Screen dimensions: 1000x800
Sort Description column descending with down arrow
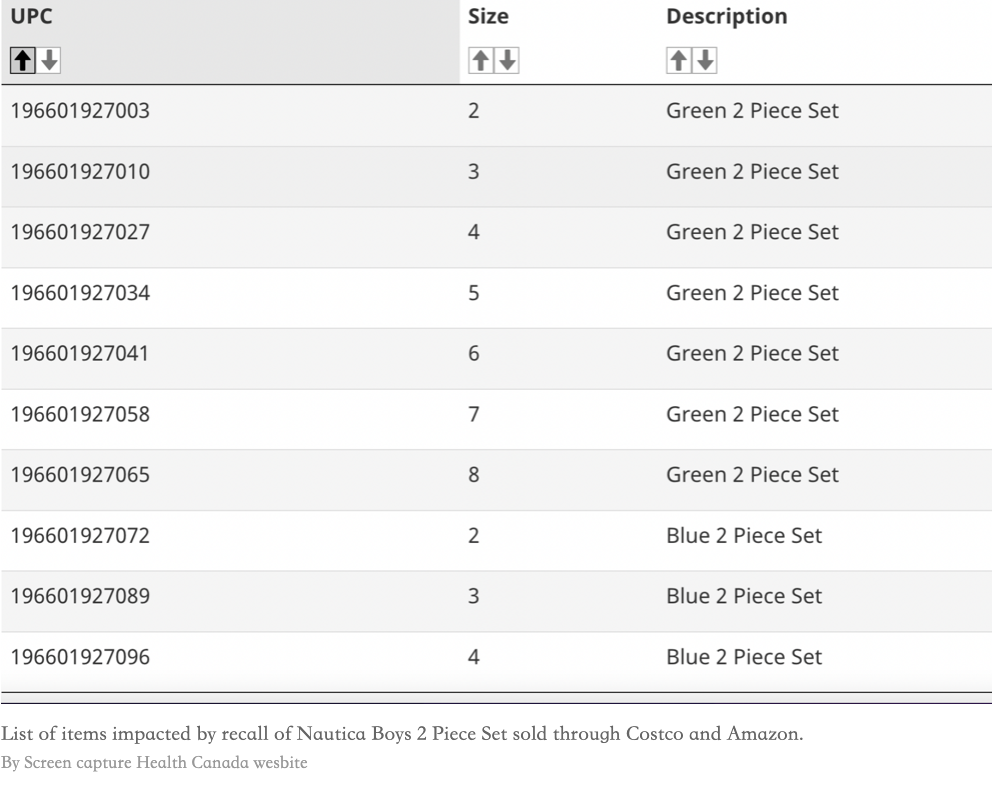(x=705, y=61)
